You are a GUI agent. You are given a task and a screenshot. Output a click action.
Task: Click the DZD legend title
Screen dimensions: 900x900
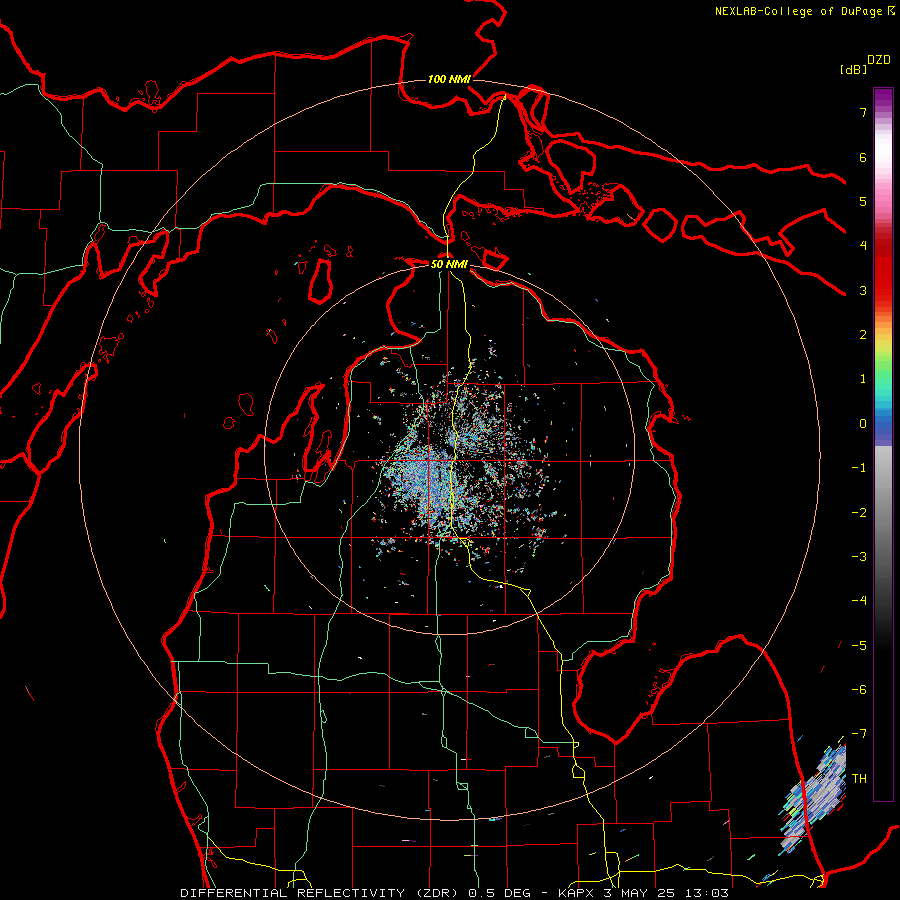pos(879,60)
